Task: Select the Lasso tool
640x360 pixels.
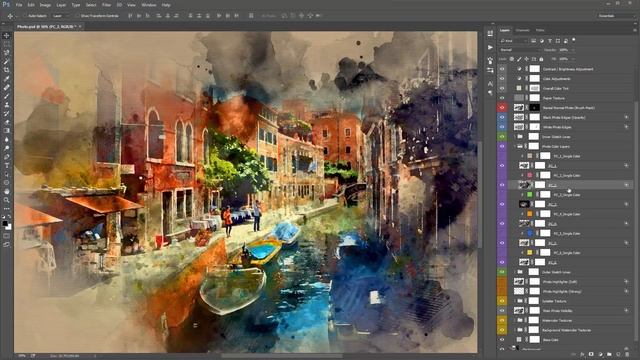Action: pyautogui.click(x=7, y=53)
